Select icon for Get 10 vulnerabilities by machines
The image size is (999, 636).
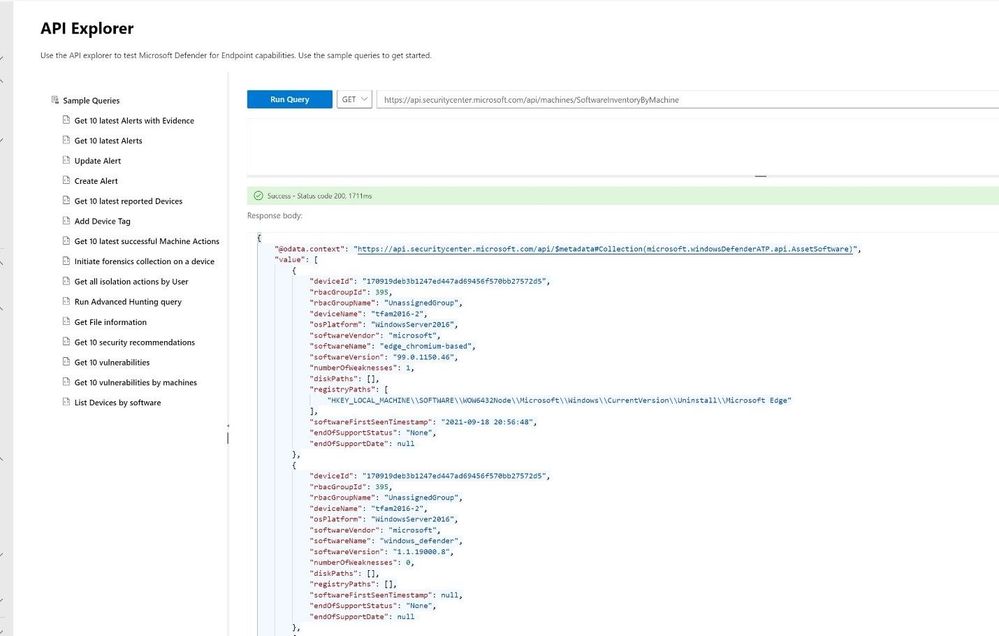66,382
